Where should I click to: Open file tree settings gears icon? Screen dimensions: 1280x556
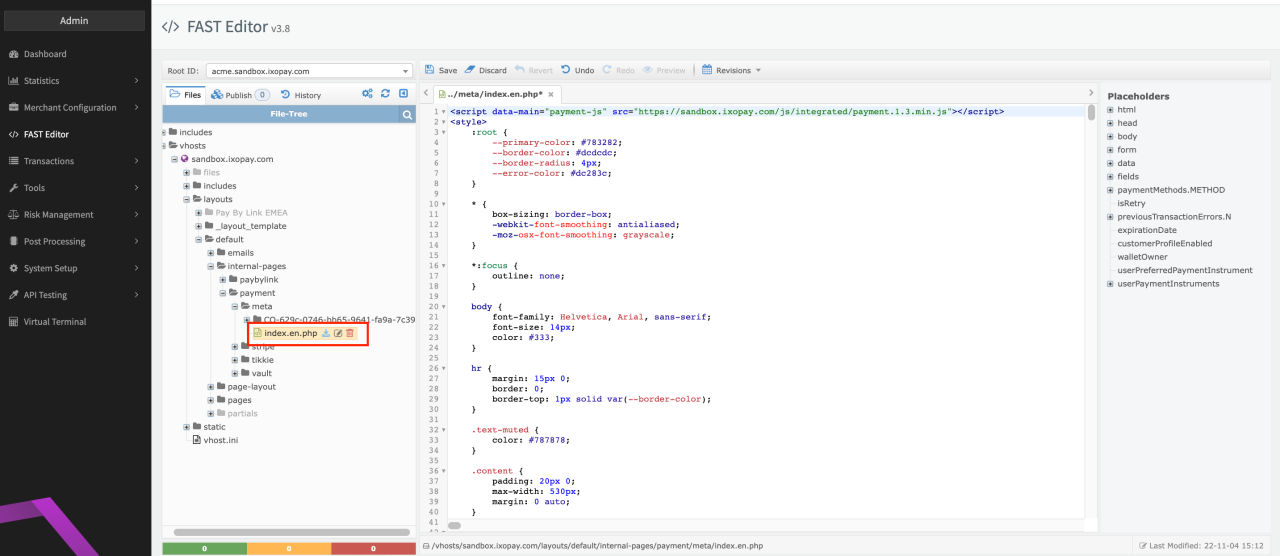[x=367, y=94]
